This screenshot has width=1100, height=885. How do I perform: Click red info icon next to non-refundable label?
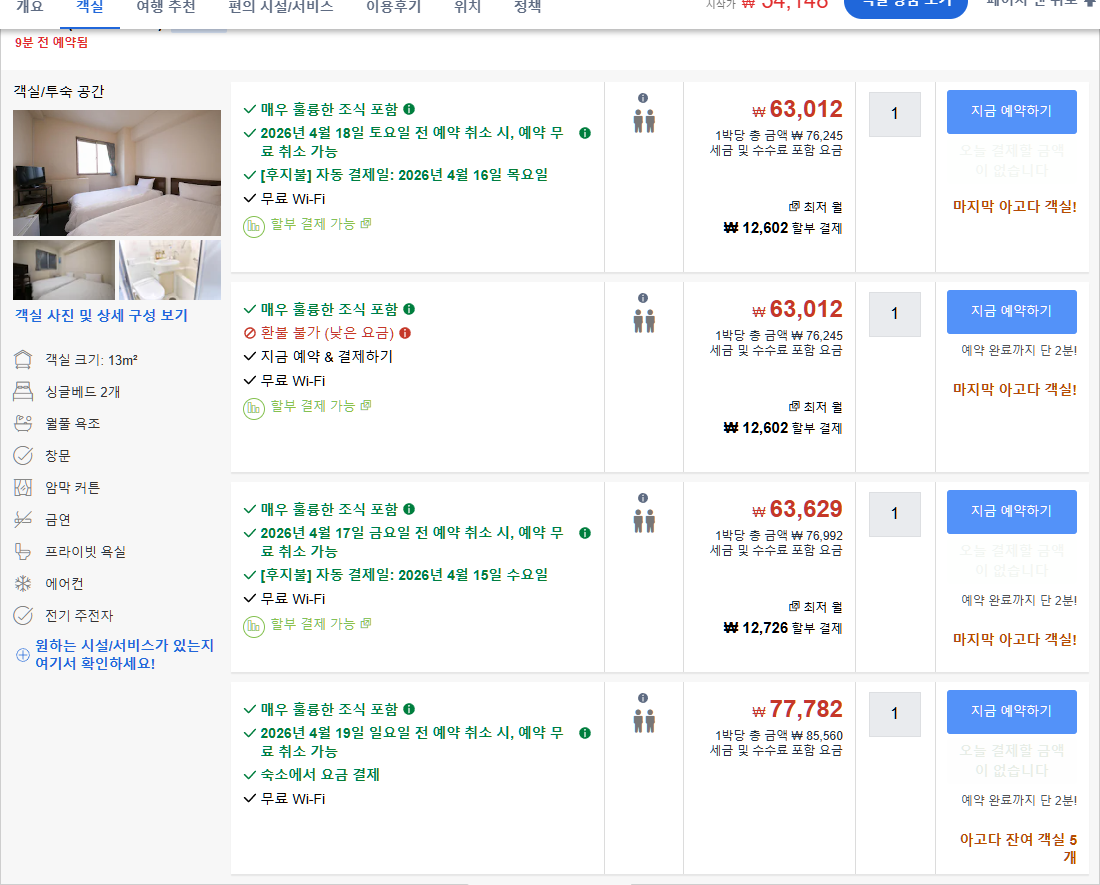[x=405, y=333]
